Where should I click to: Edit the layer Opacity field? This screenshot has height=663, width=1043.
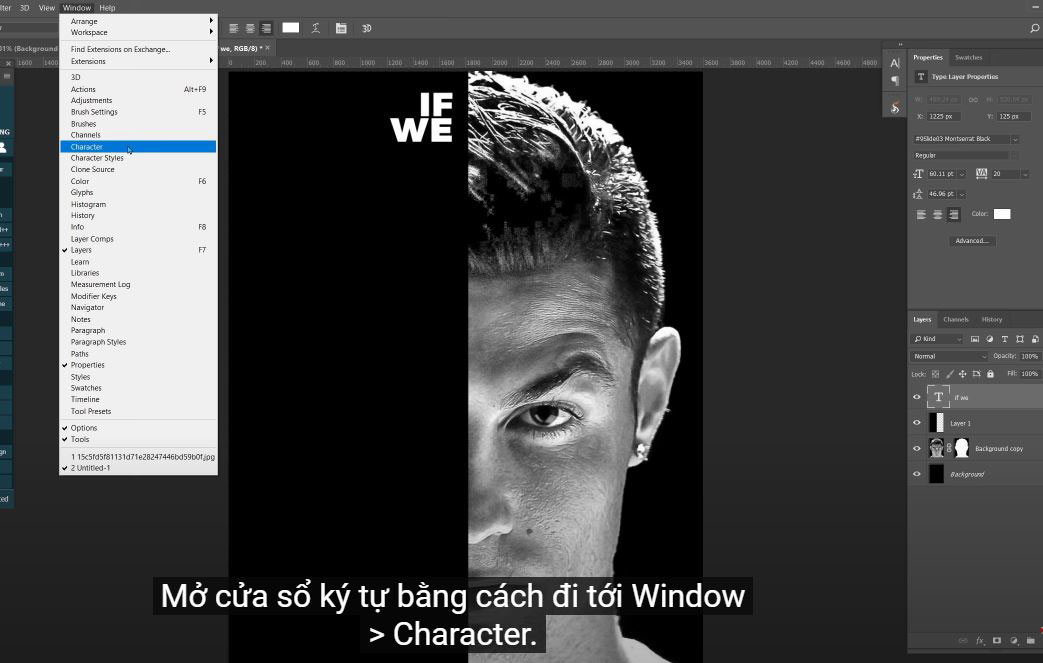1030,356
